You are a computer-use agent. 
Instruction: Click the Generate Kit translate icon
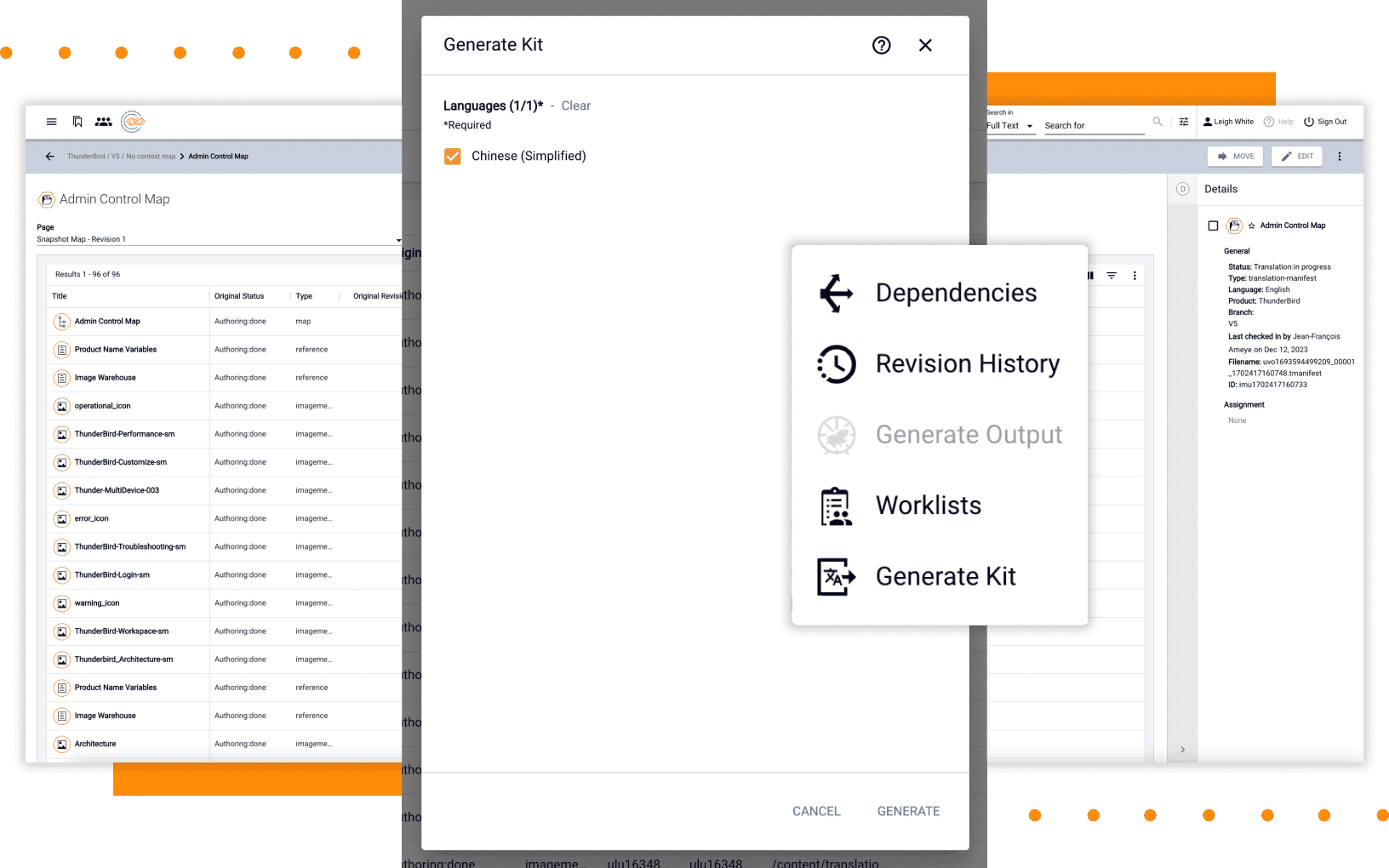point(837,577)
